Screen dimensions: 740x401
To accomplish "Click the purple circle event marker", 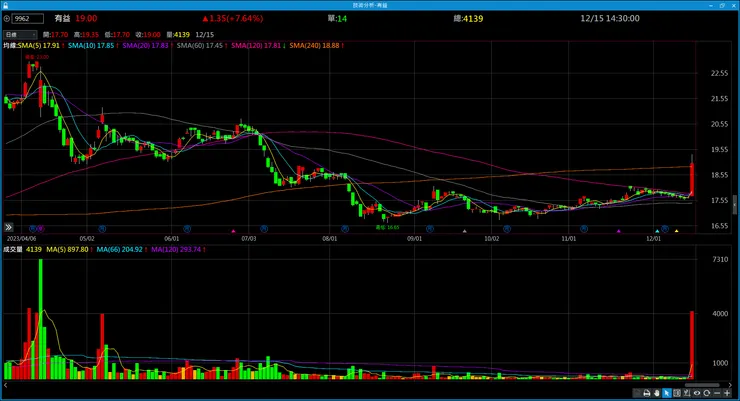I will point(41,229).
